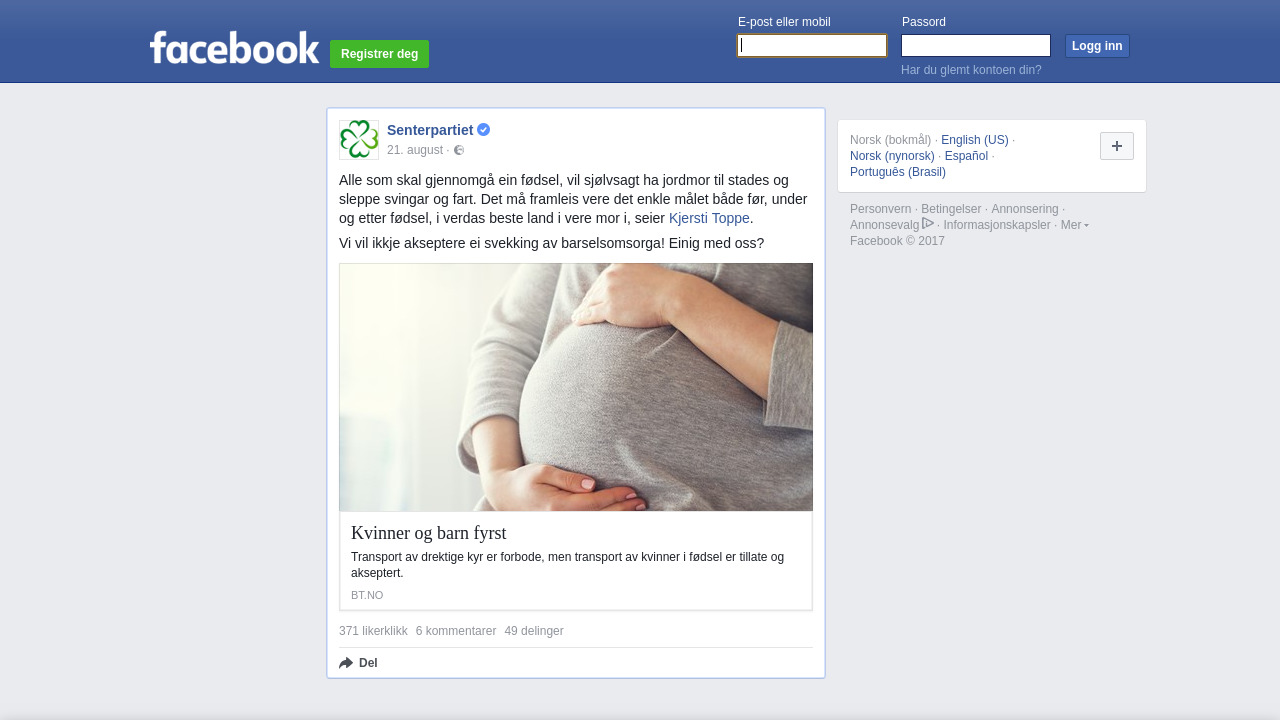This screenshot has width=1280, height=720.
Task: Click the verified badge next to Senterpartiet
Action: tap(484, 130)
